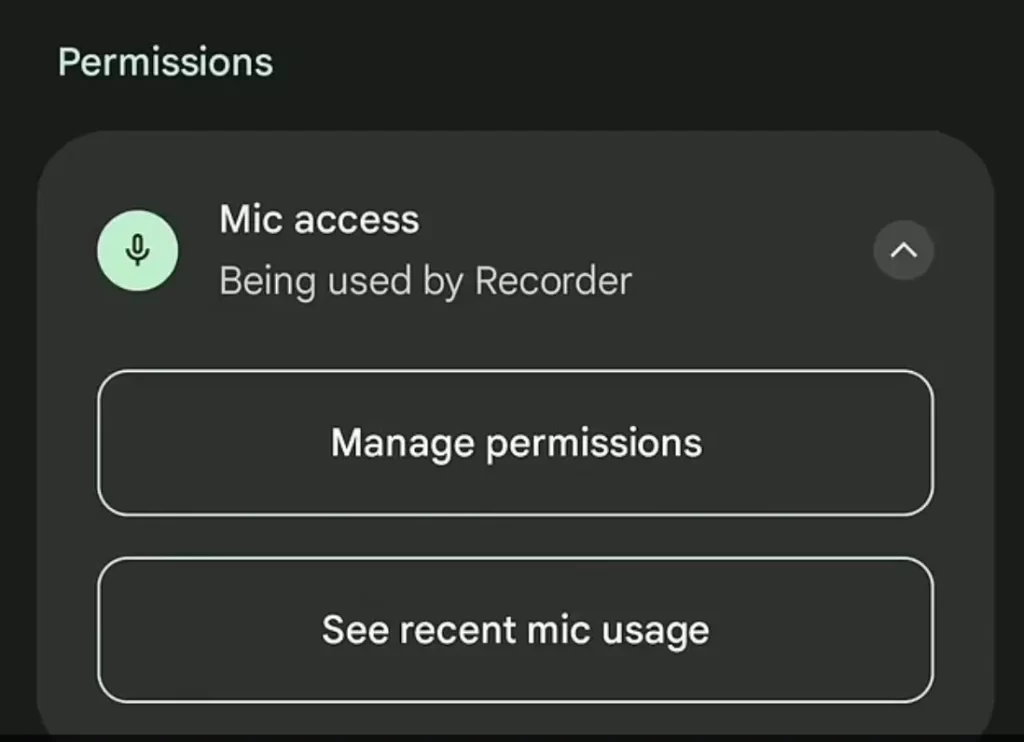Tap the Mic access row header
1024x742 pixels.
(x=516, y=251)
